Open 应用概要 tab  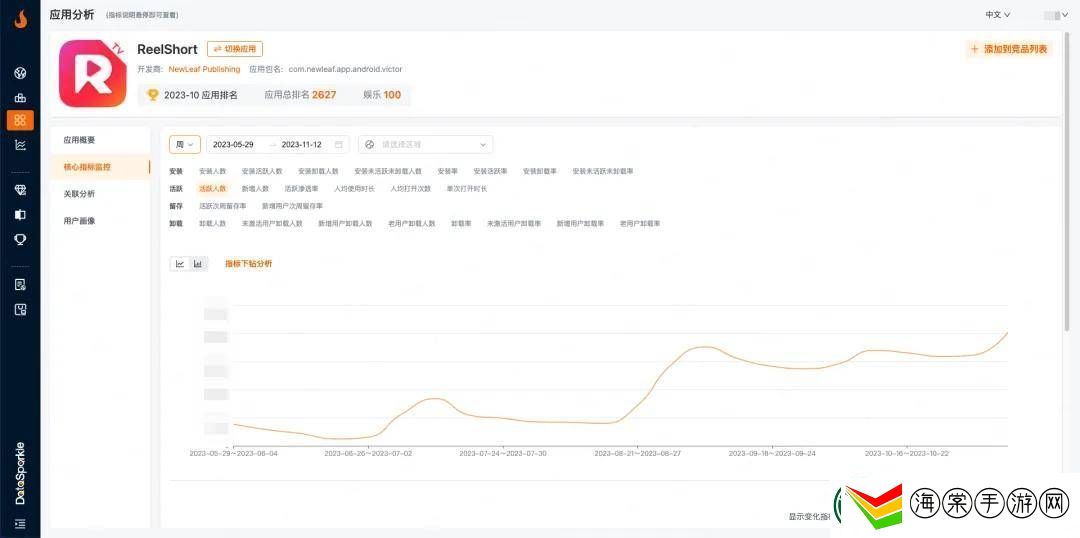tap(79, 140)
